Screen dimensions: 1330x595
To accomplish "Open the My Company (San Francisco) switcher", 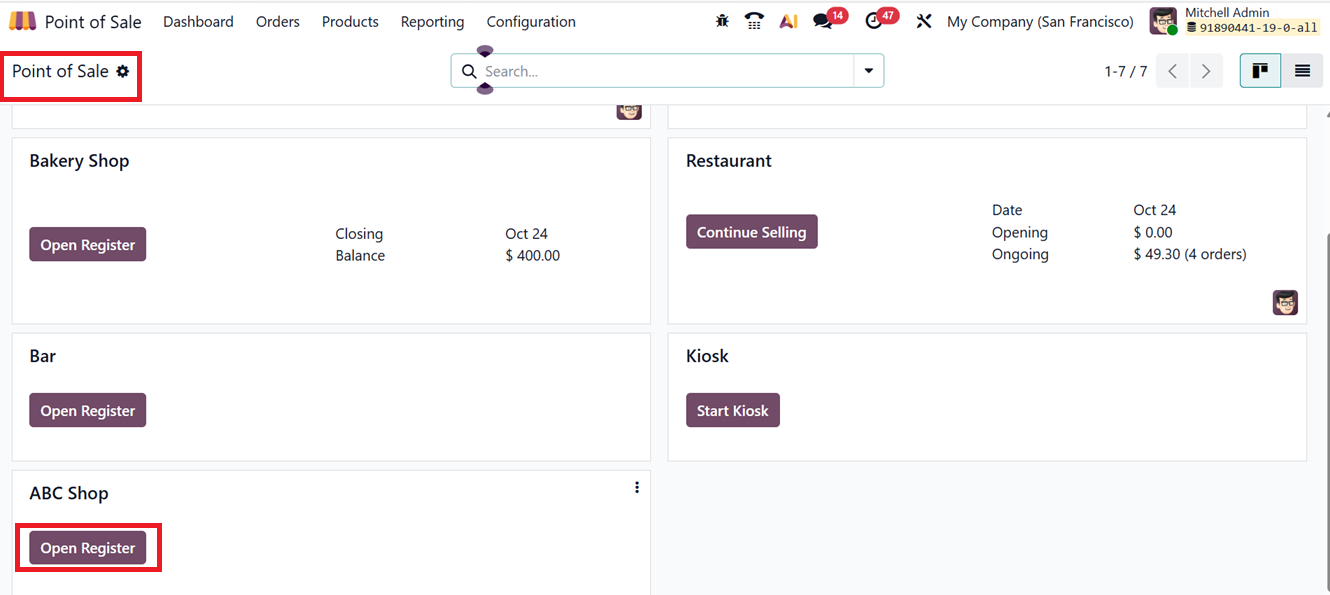I will 1040,21.
